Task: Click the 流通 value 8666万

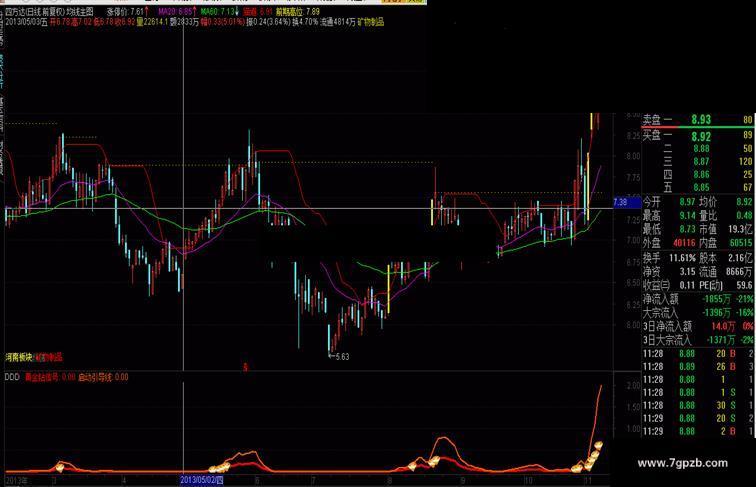Action: coord(739,272)
